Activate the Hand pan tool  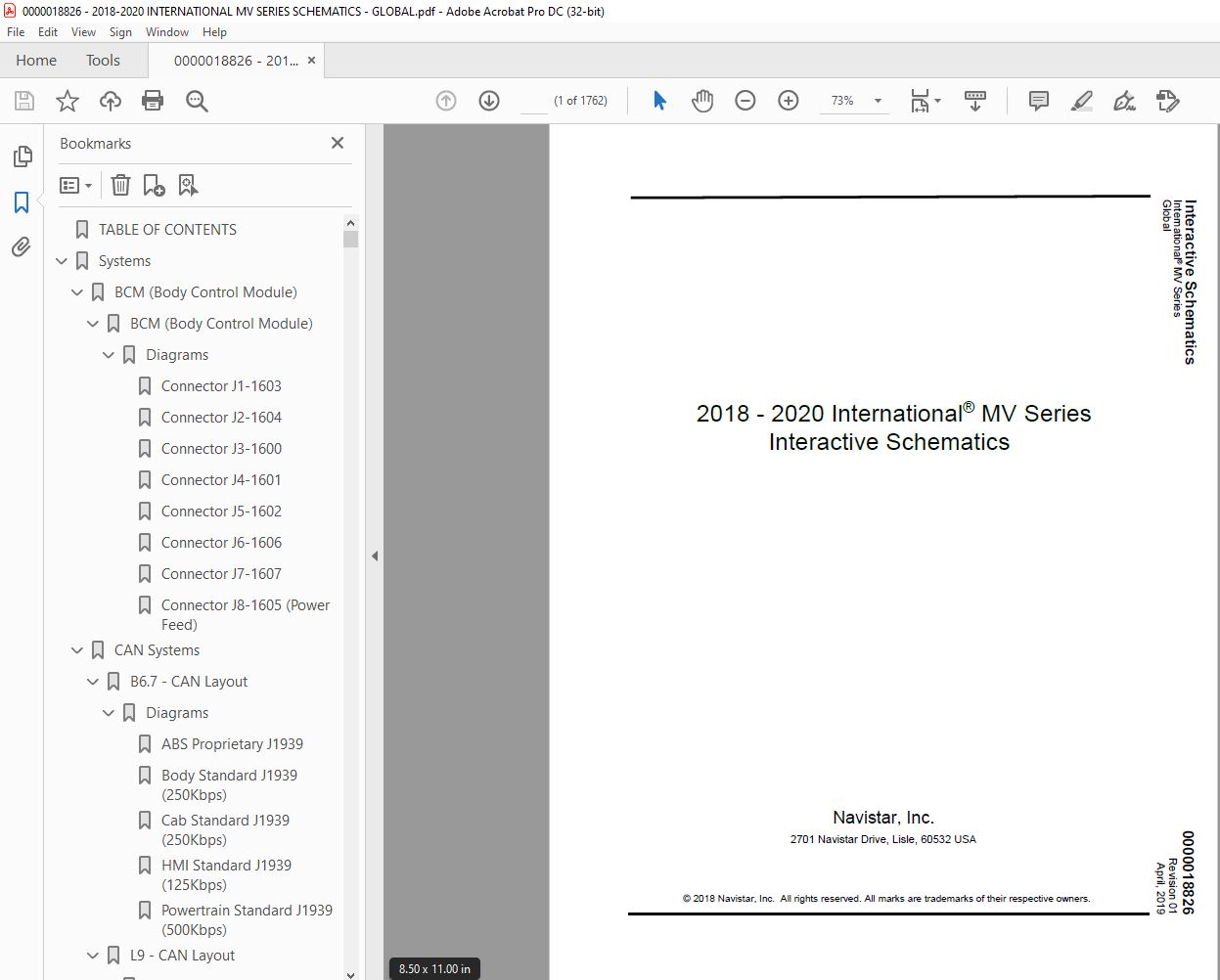pyautogui.click(x=702, y=101)
